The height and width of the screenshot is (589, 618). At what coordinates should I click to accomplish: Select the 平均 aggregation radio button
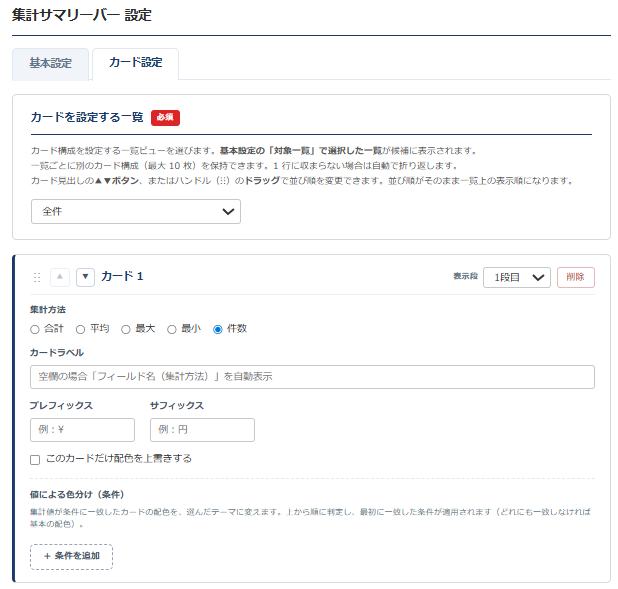80,330
